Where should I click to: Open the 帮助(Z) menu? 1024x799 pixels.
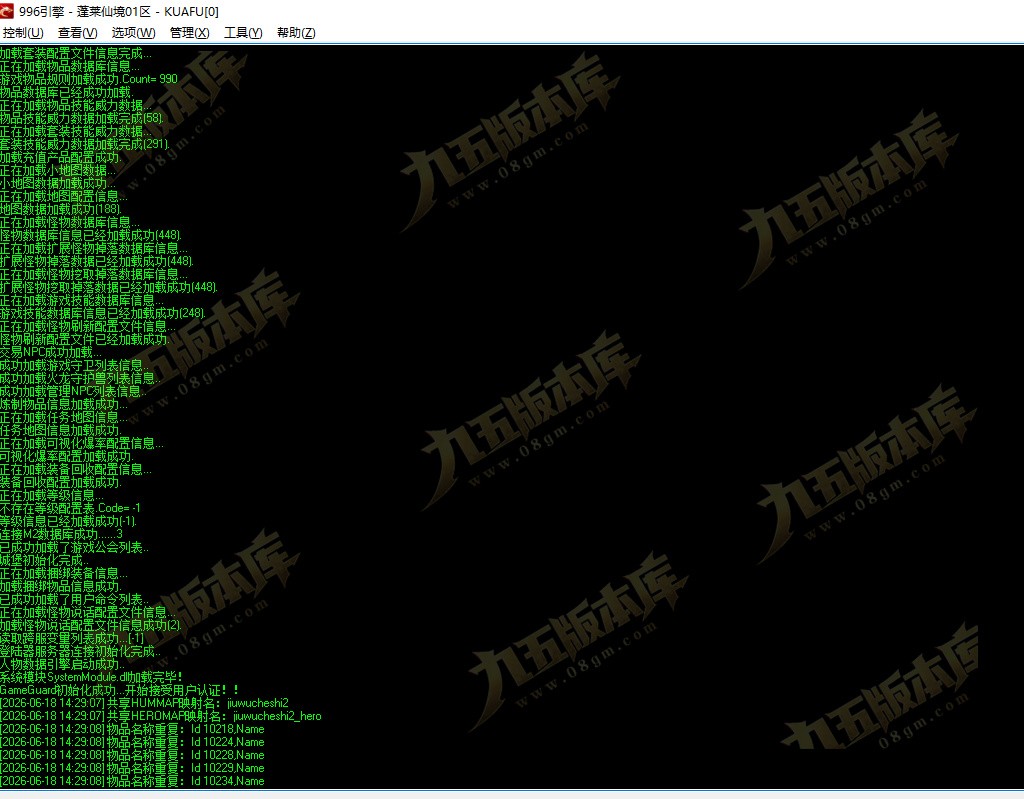[296, 33]
